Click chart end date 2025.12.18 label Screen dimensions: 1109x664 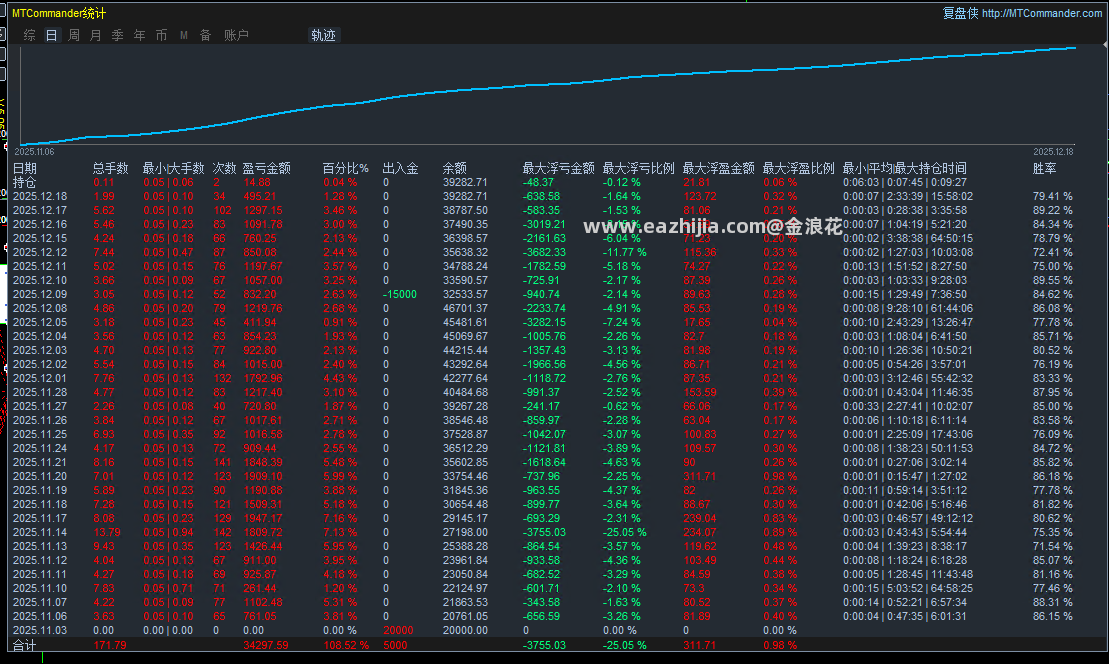(x=1053, y=152)
